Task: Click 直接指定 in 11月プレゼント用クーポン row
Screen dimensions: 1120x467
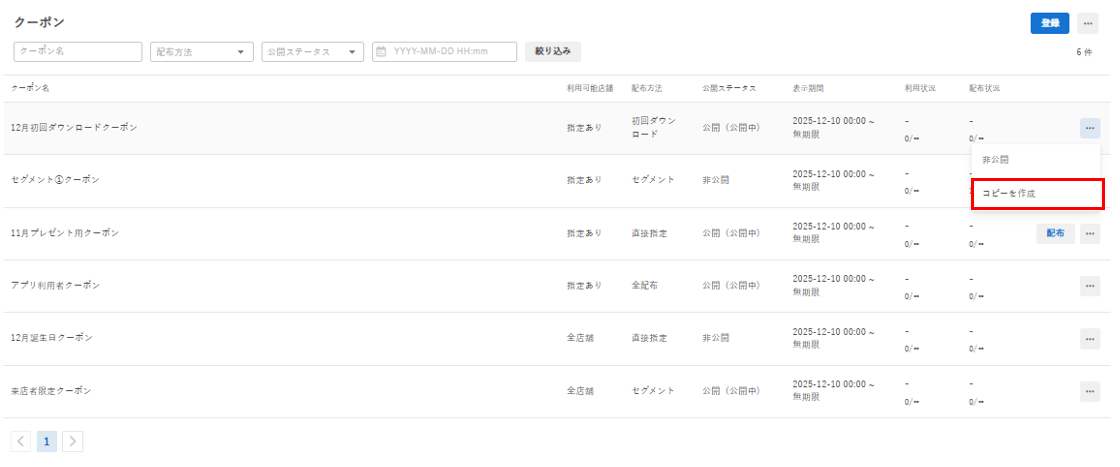Action: 649,233
